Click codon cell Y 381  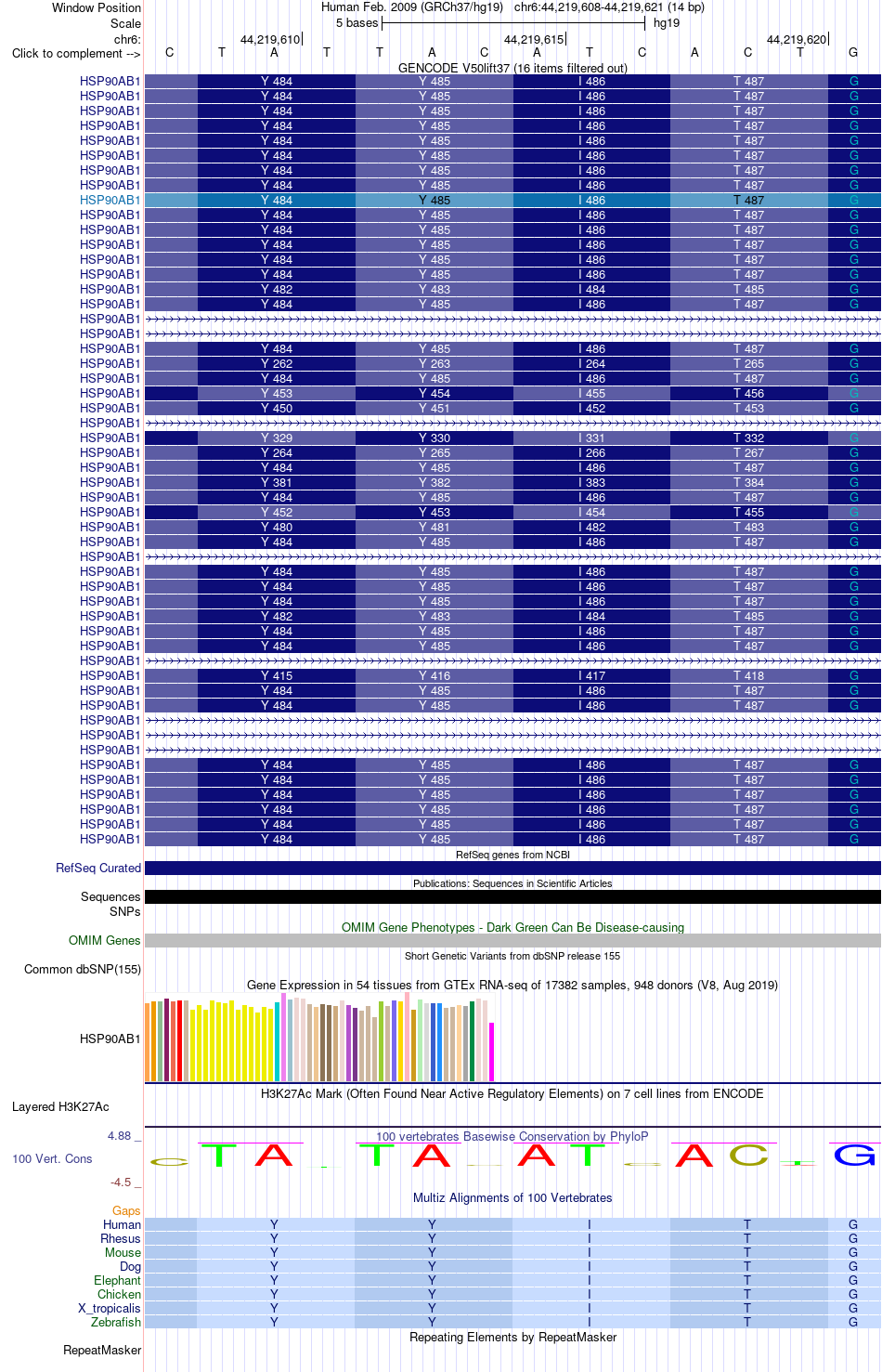click(277, 482)
